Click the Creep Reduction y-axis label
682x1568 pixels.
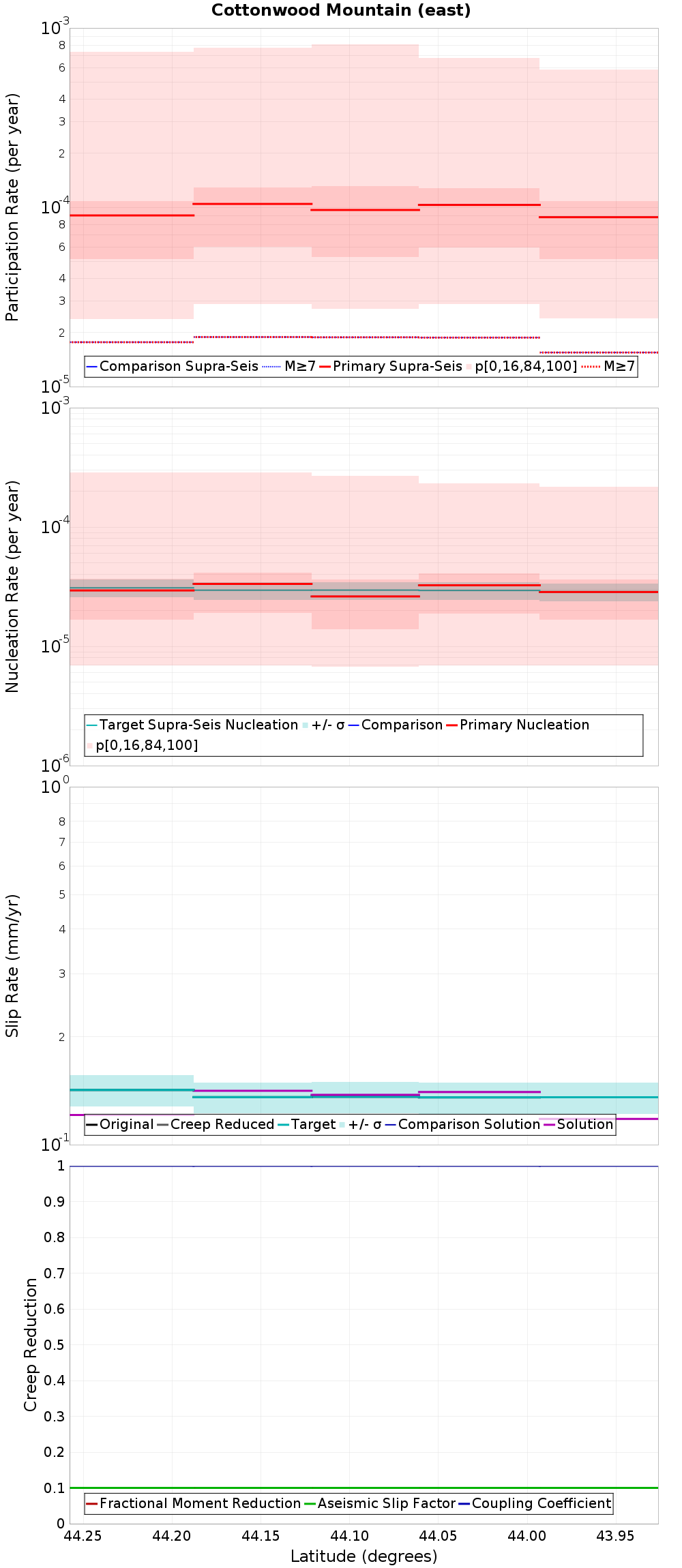(x=31, y=1344)
